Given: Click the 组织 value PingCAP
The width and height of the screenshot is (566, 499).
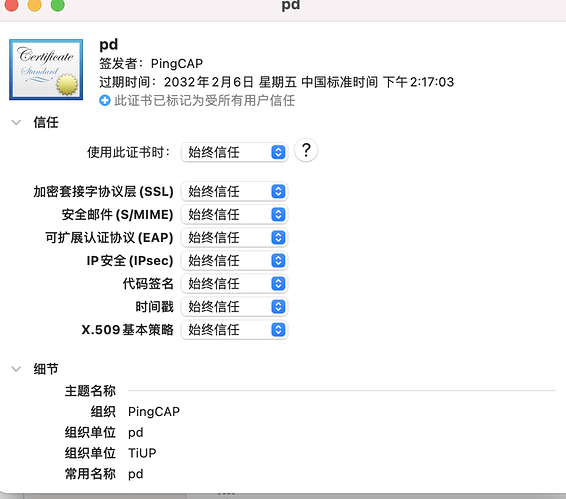Looking at the screenshot, I should (154, 412).
